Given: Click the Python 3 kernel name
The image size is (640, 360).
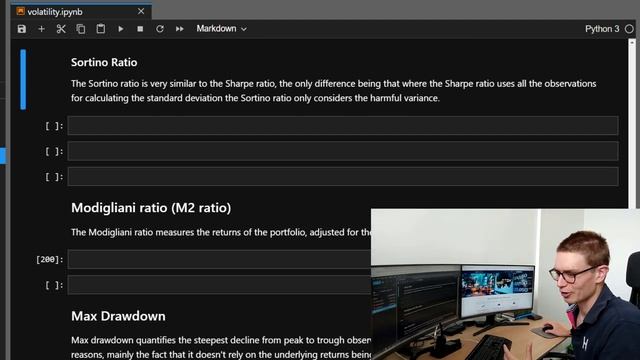Looking at the screenshot, I should click(602, 29).
